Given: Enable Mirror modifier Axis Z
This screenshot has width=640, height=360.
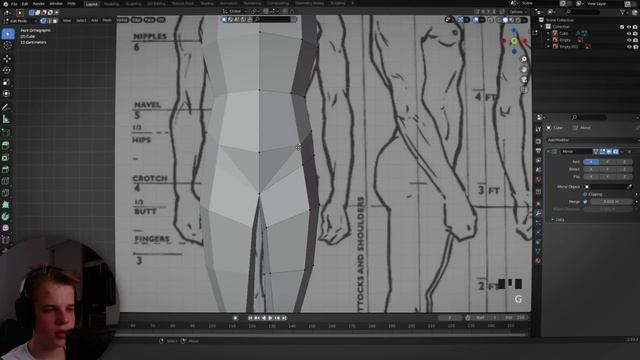Looking at the screenshot, I should point(624,162).
